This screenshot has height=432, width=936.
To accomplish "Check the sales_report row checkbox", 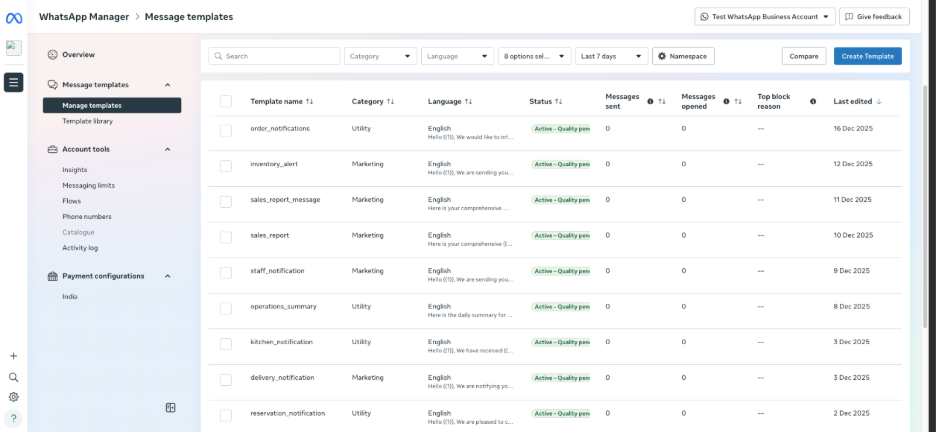I will (x=226, y=237).
